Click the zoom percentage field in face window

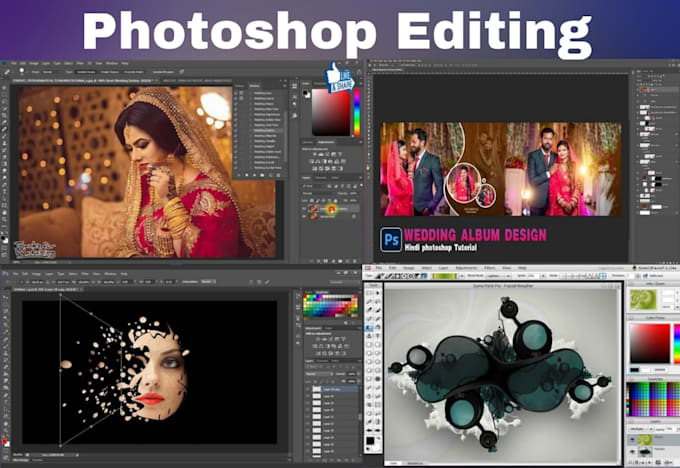tap(18, 455)
